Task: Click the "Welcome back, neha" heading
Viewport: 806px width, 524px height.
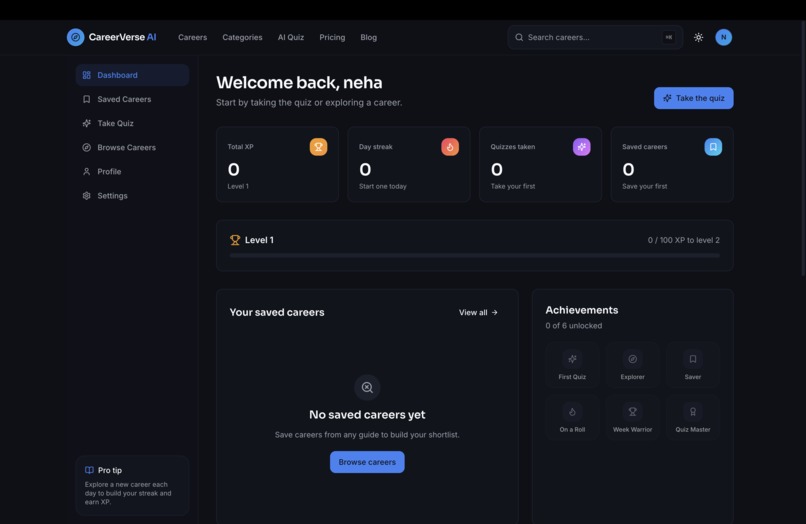Action: click(299, 83)
